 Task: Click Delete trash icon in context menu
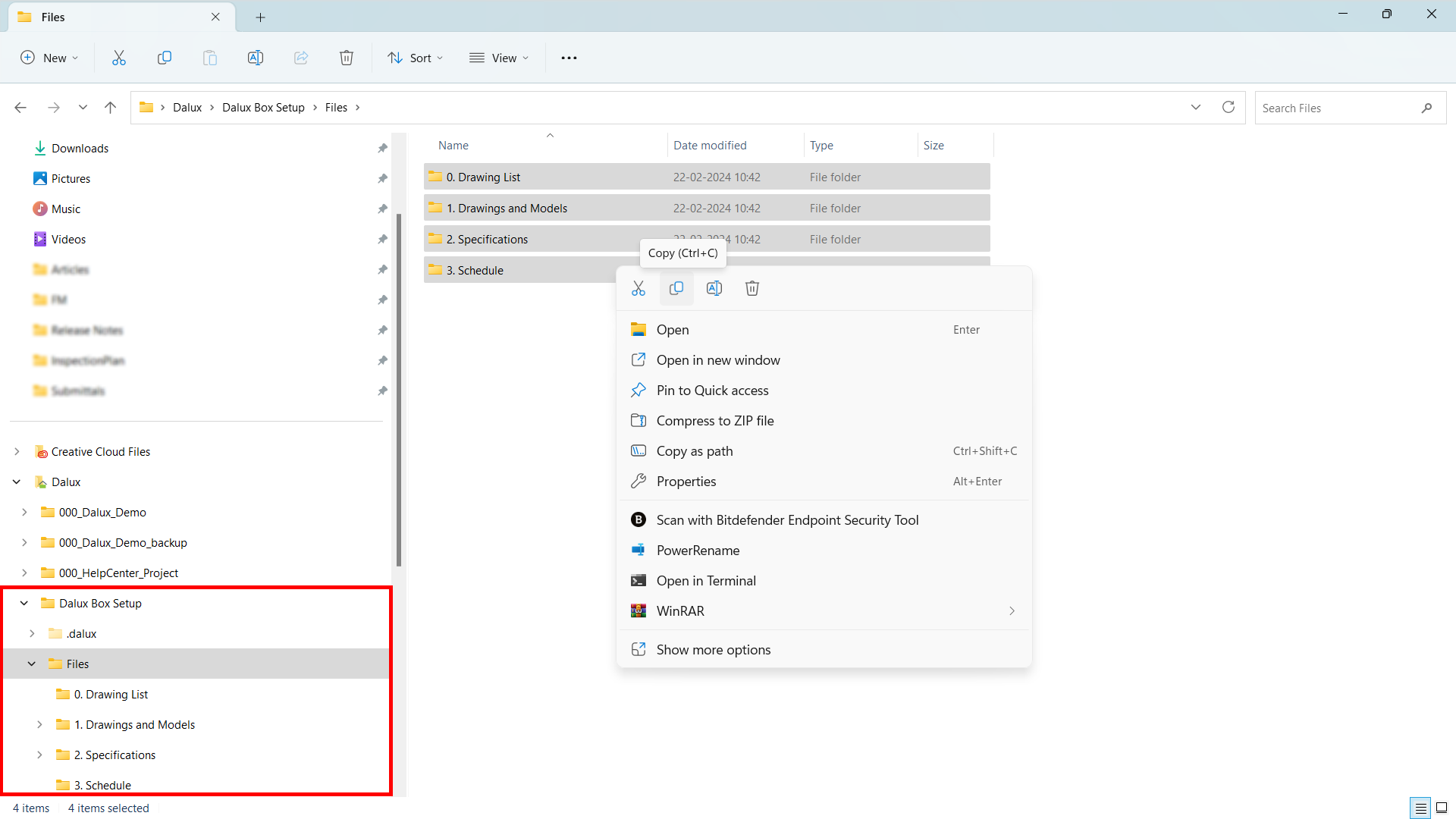pyautogui.click(x=752, y=288)
